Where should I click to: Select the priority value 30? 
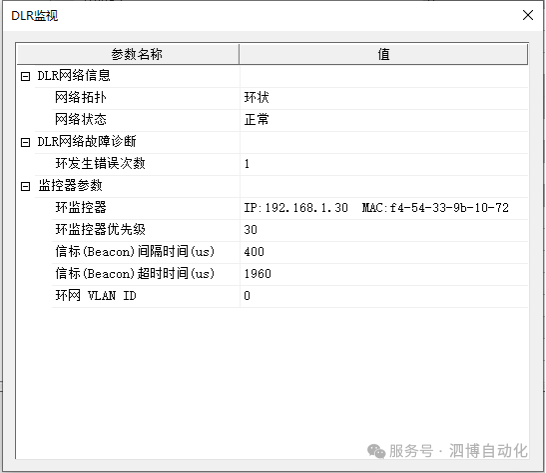(251, 230)
